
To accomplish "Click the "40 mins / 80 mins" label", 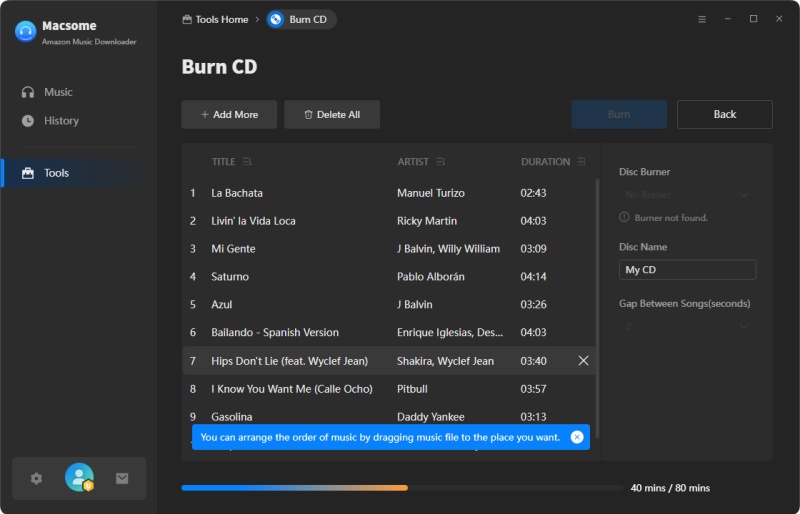I will click(670, 488).
